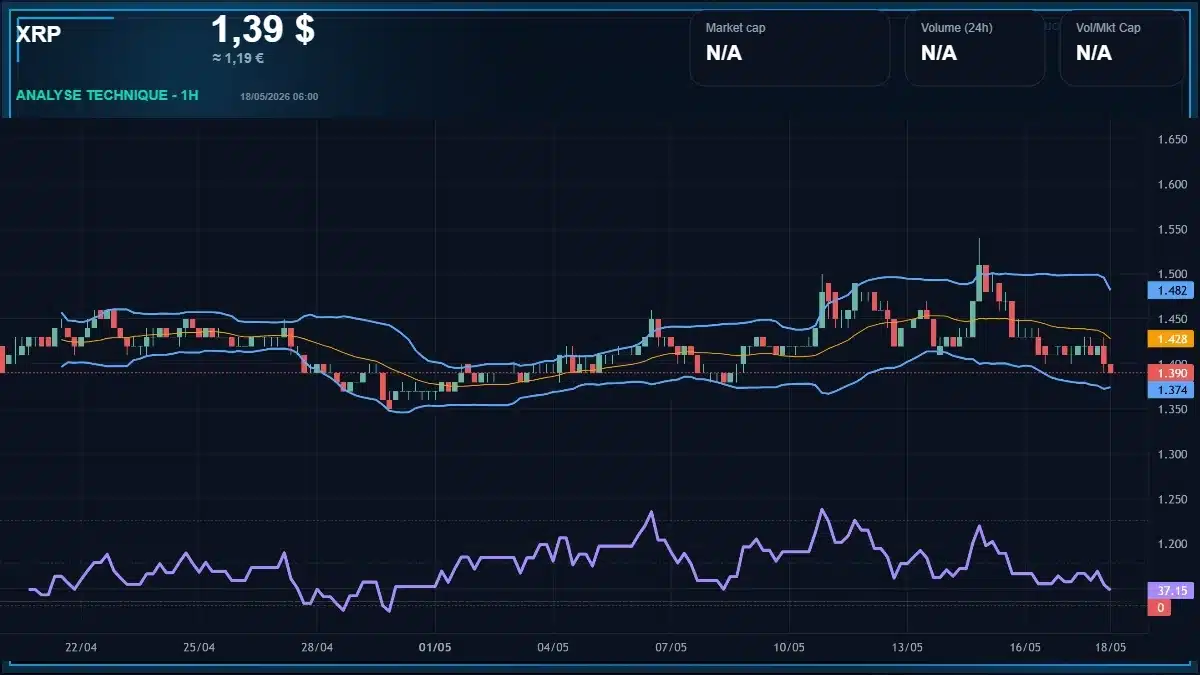Viewport: 1200px width, 675px height.
Task: Open the Volume (24h) card
Action: 975,47
